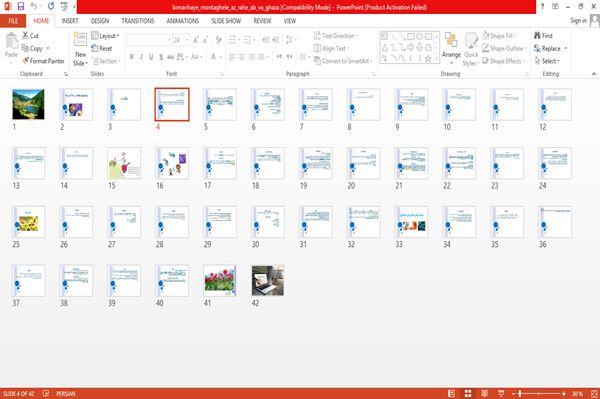
Task: Click the Paste clipboard icon
Action: pos(11,41)
